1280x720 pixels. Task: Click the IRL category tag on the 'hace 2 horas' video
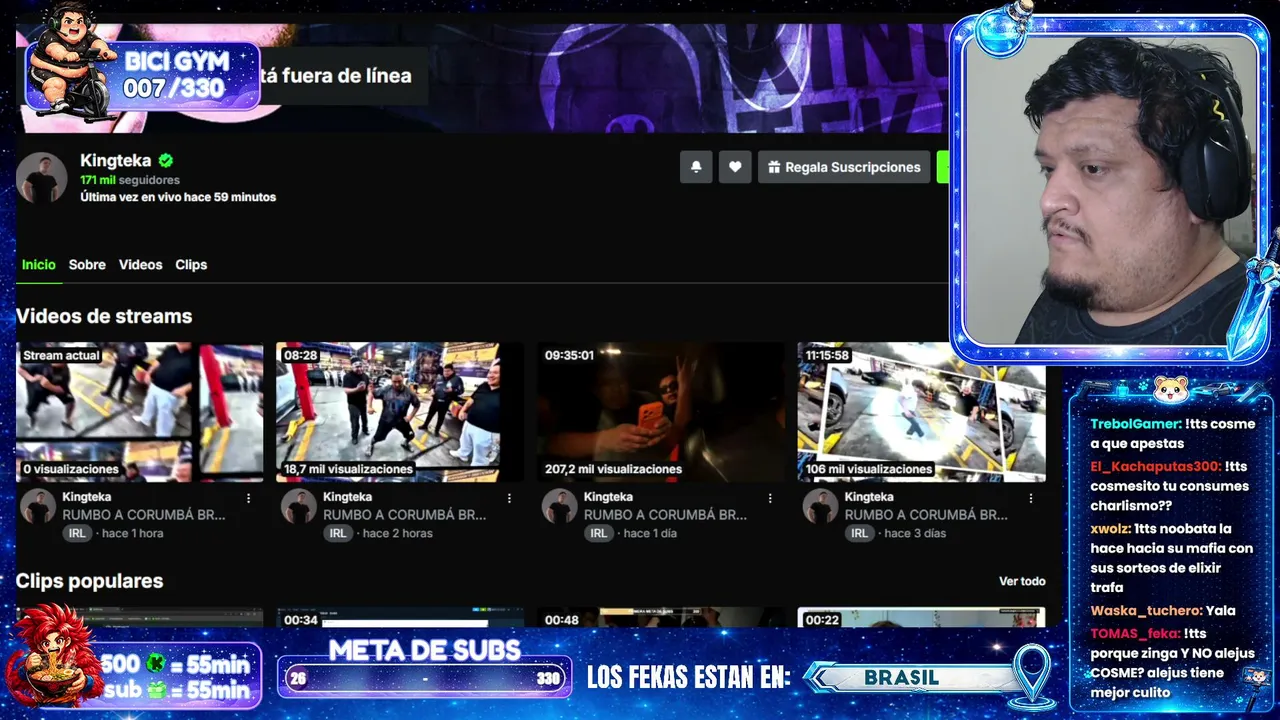pyautogui.click(x=338, y=534)
